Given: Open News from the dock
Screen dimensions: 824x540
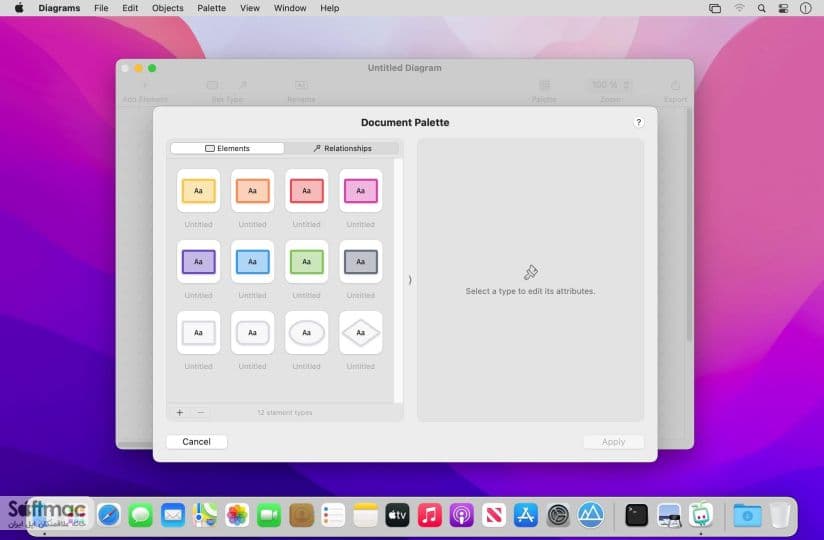Looking at the screenshot, I should 493,515.
